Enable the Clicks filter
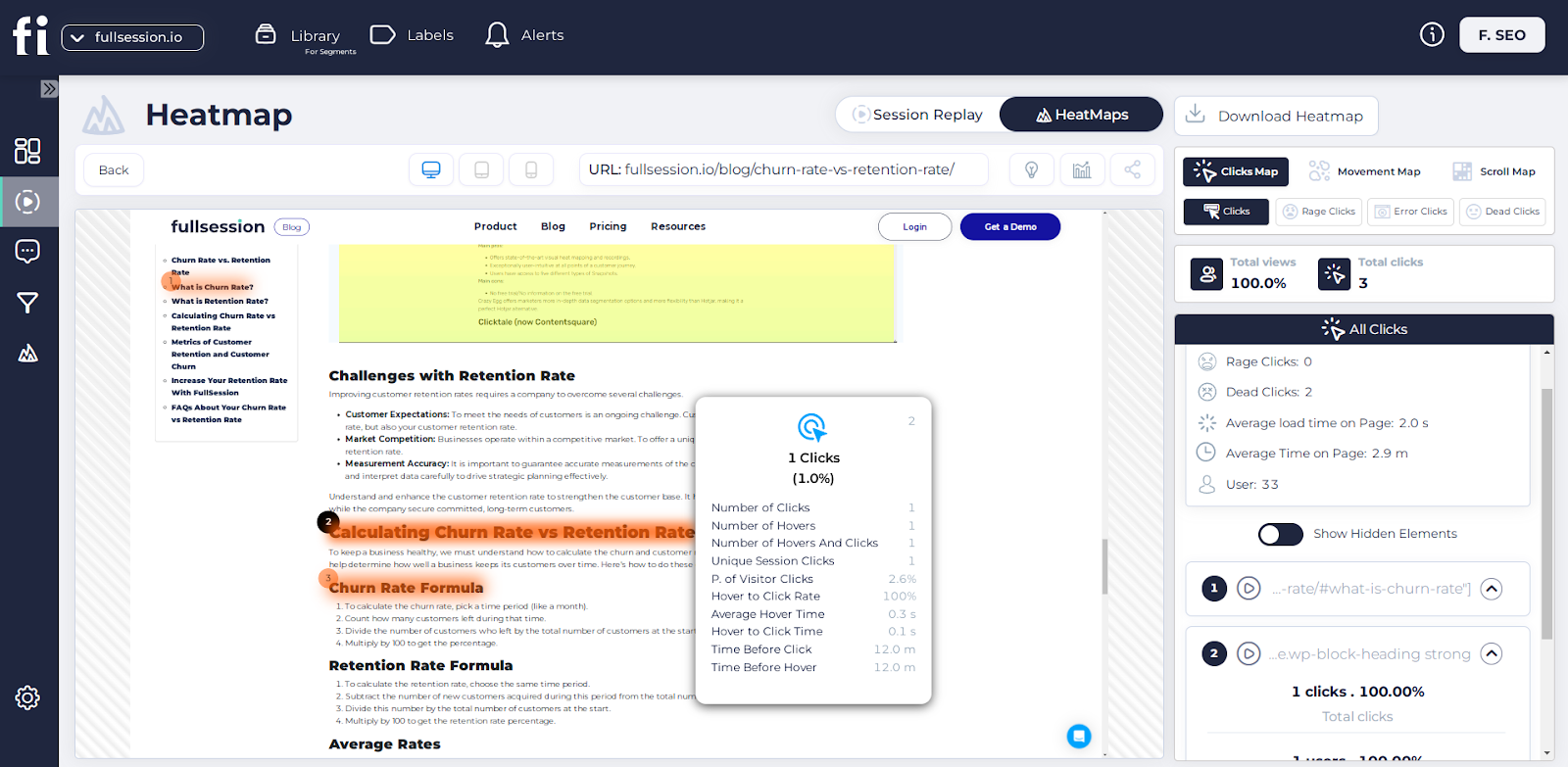 coord(1226,212)
